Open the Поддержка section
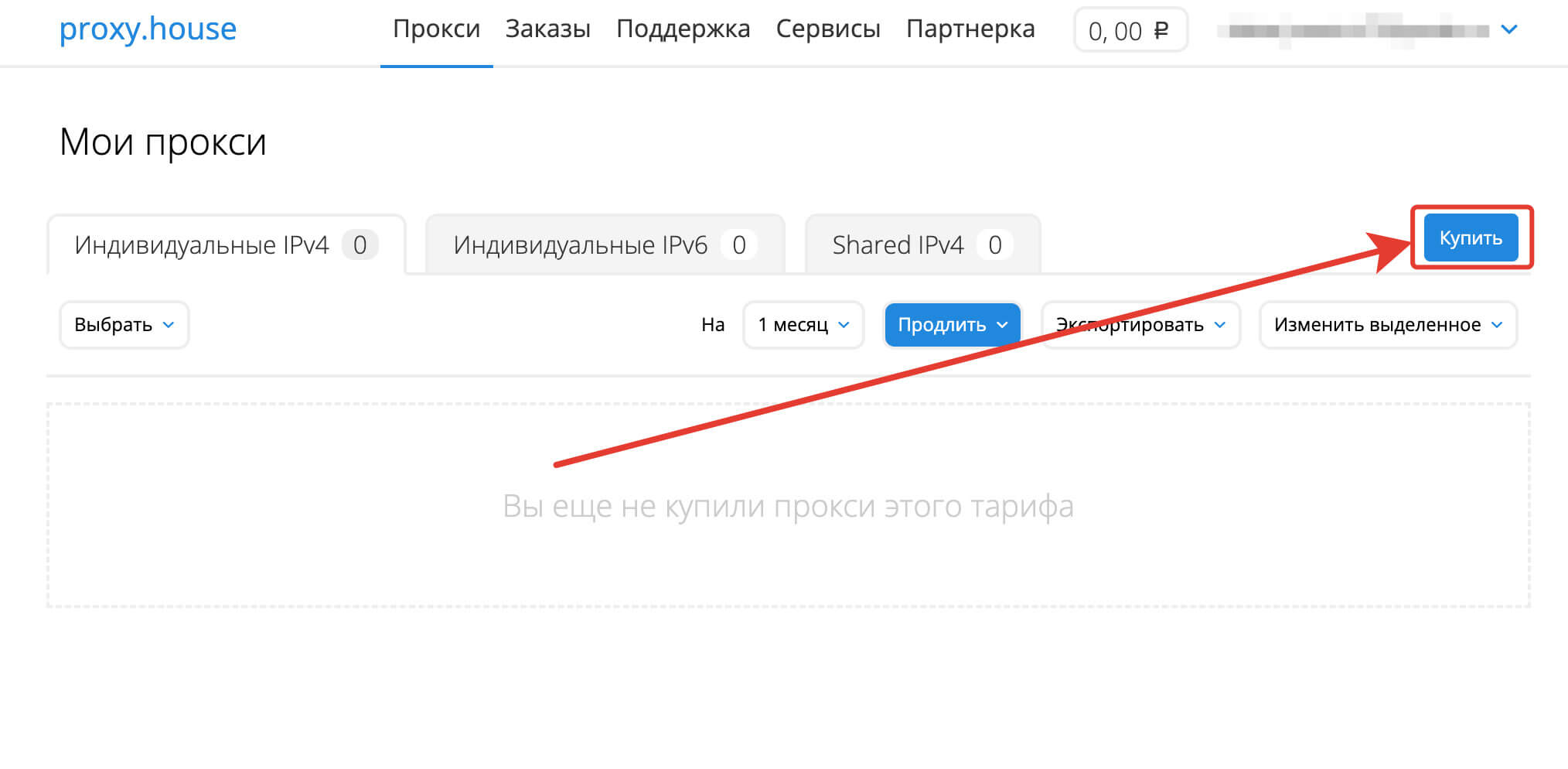The image size is (1568, 769). coord(683,29)
